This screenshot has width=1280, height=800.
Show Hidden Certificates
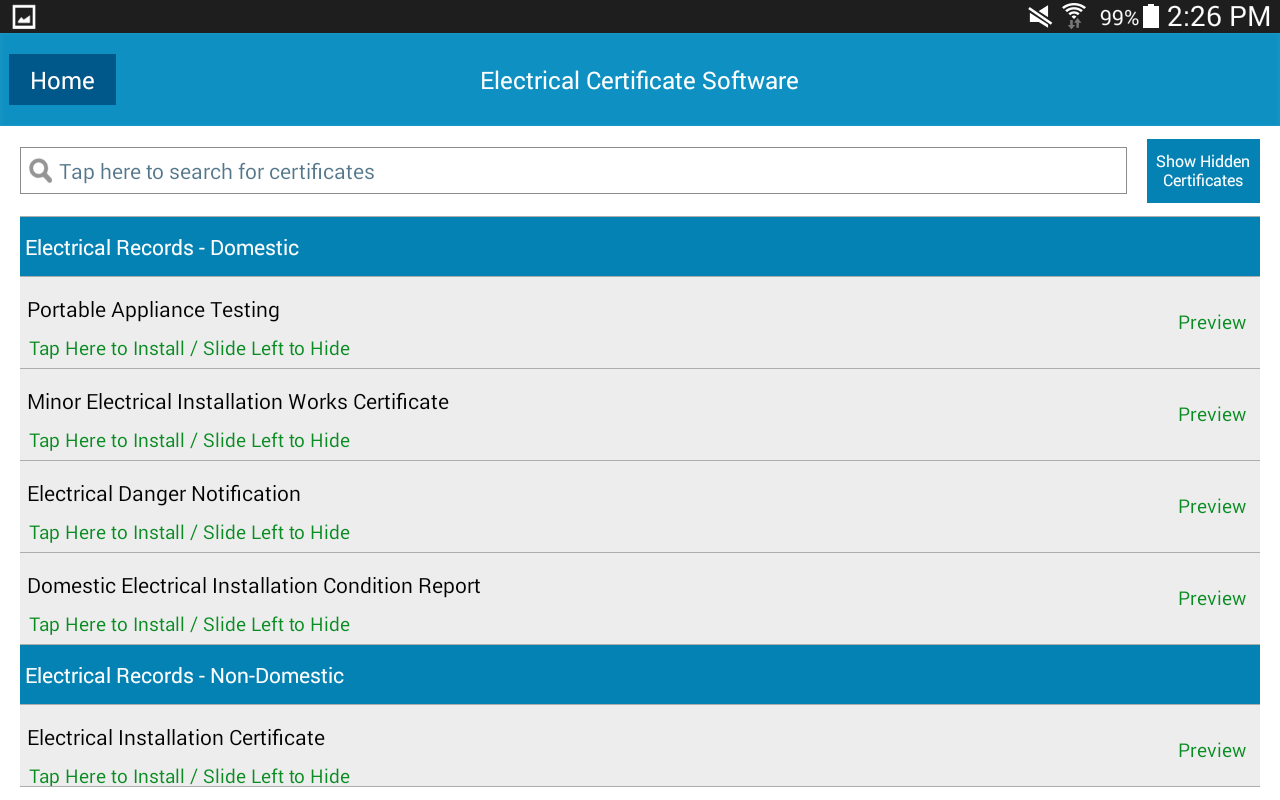[x=1202, y=171]
